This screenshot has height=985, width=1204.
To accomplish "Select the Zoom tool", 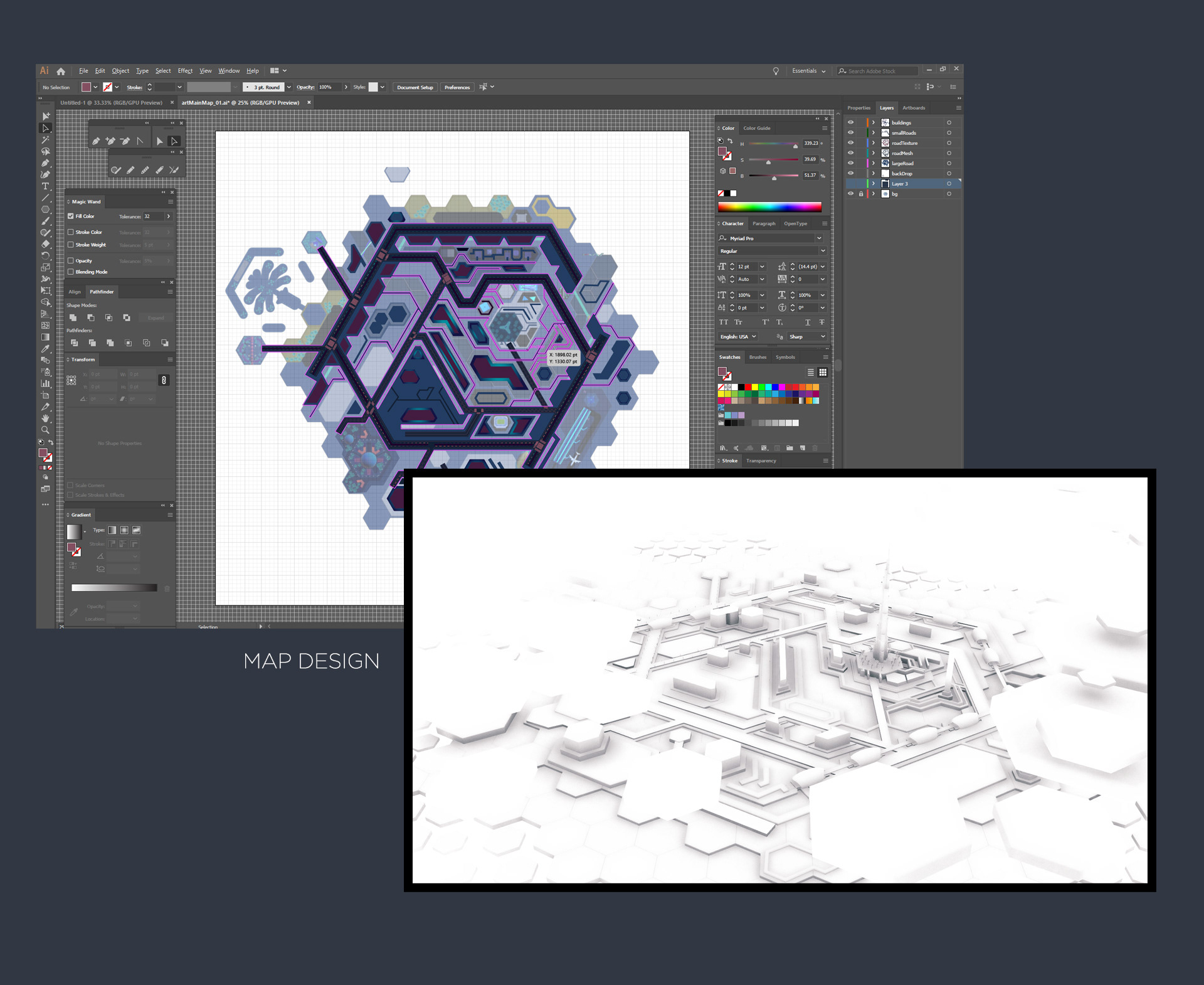I will [x=45, y=430].
